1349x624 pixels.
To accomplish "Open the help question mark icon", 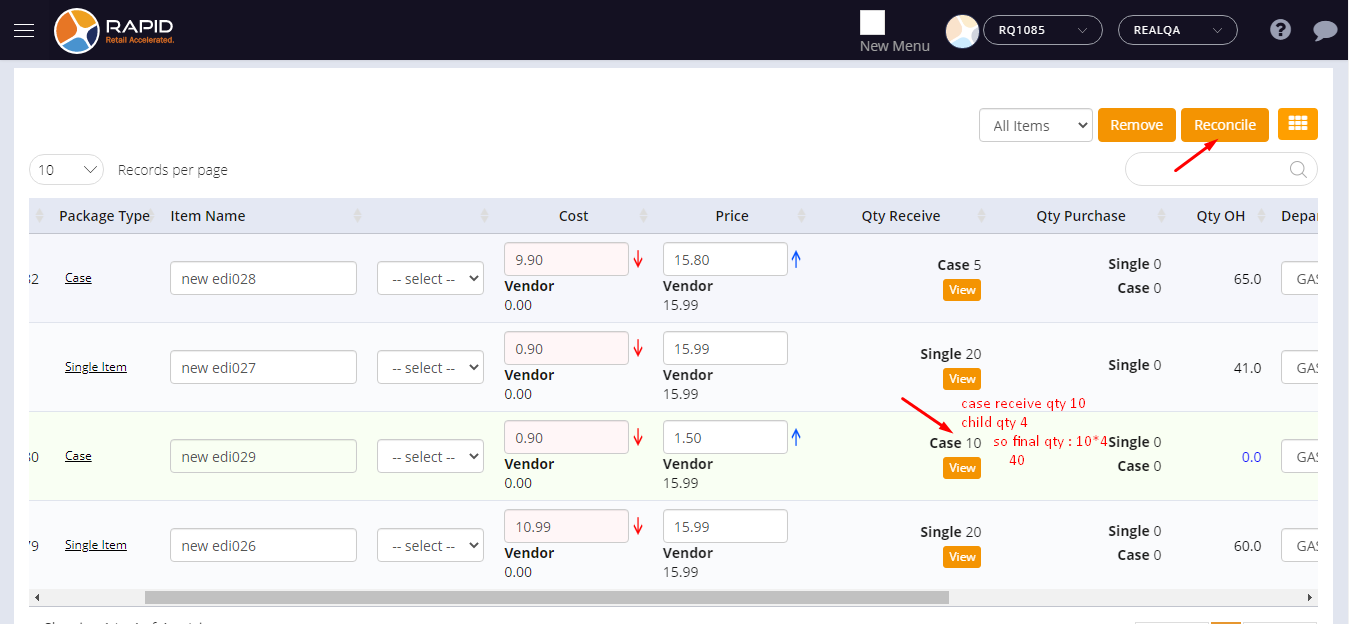I will point(1280,30).
